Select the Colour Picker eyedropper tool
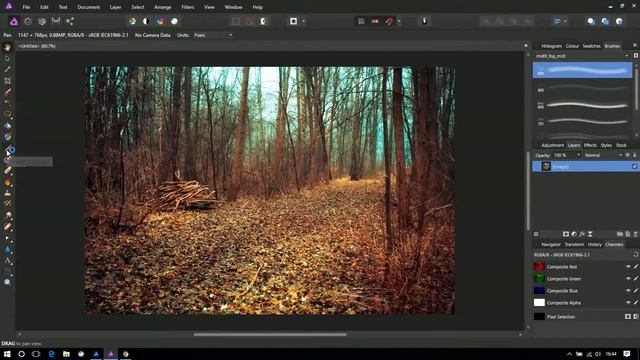 pyautogui.click(x=7, y=69)
